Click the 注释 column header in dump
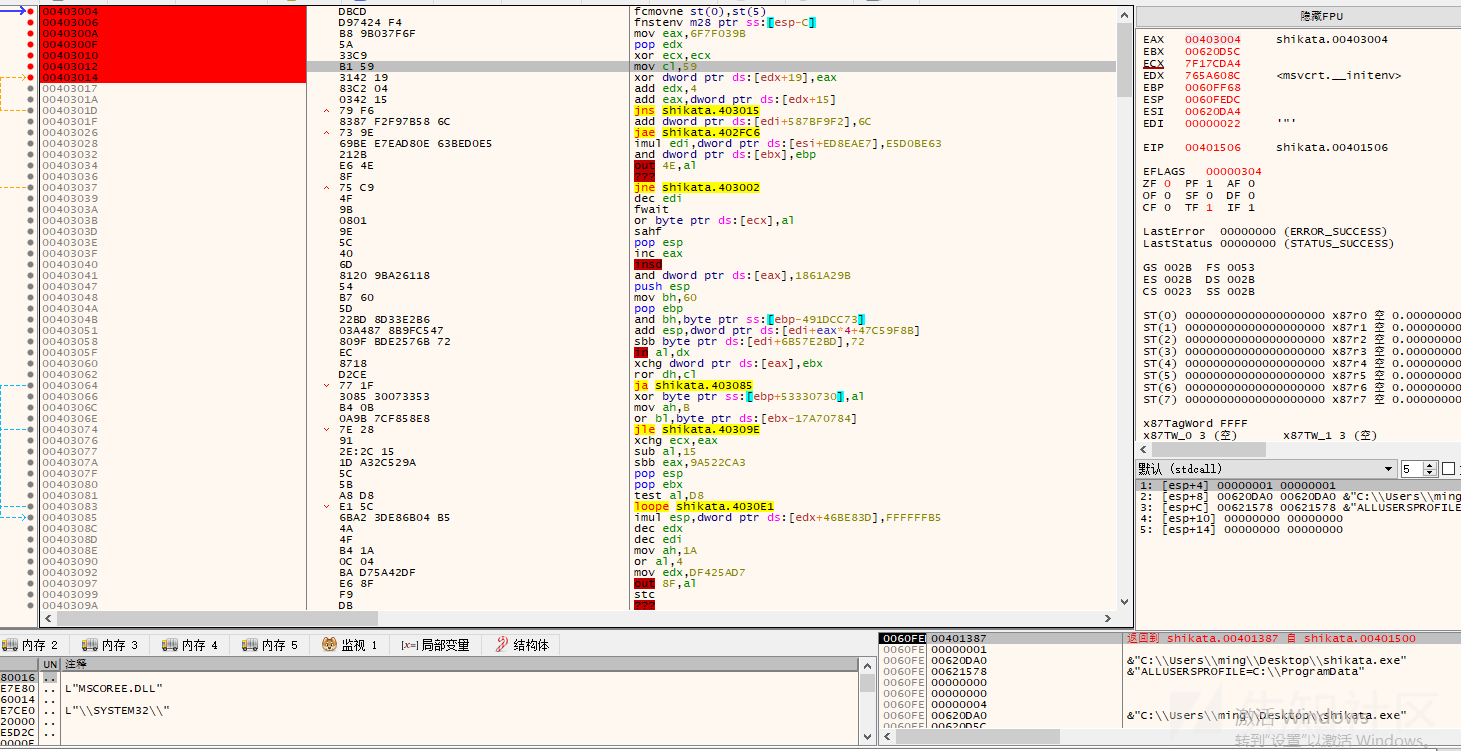 pos(459,664)
